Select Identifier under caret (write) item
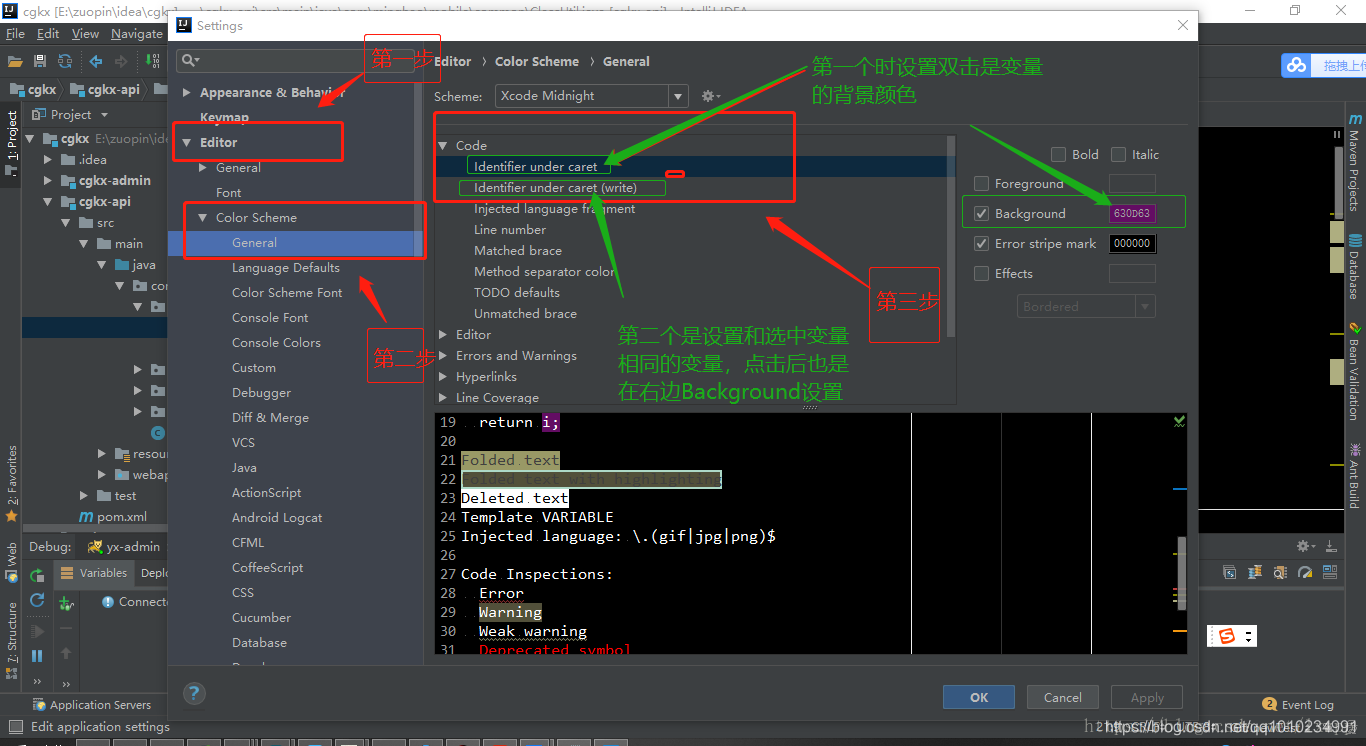 click(555, 188)
